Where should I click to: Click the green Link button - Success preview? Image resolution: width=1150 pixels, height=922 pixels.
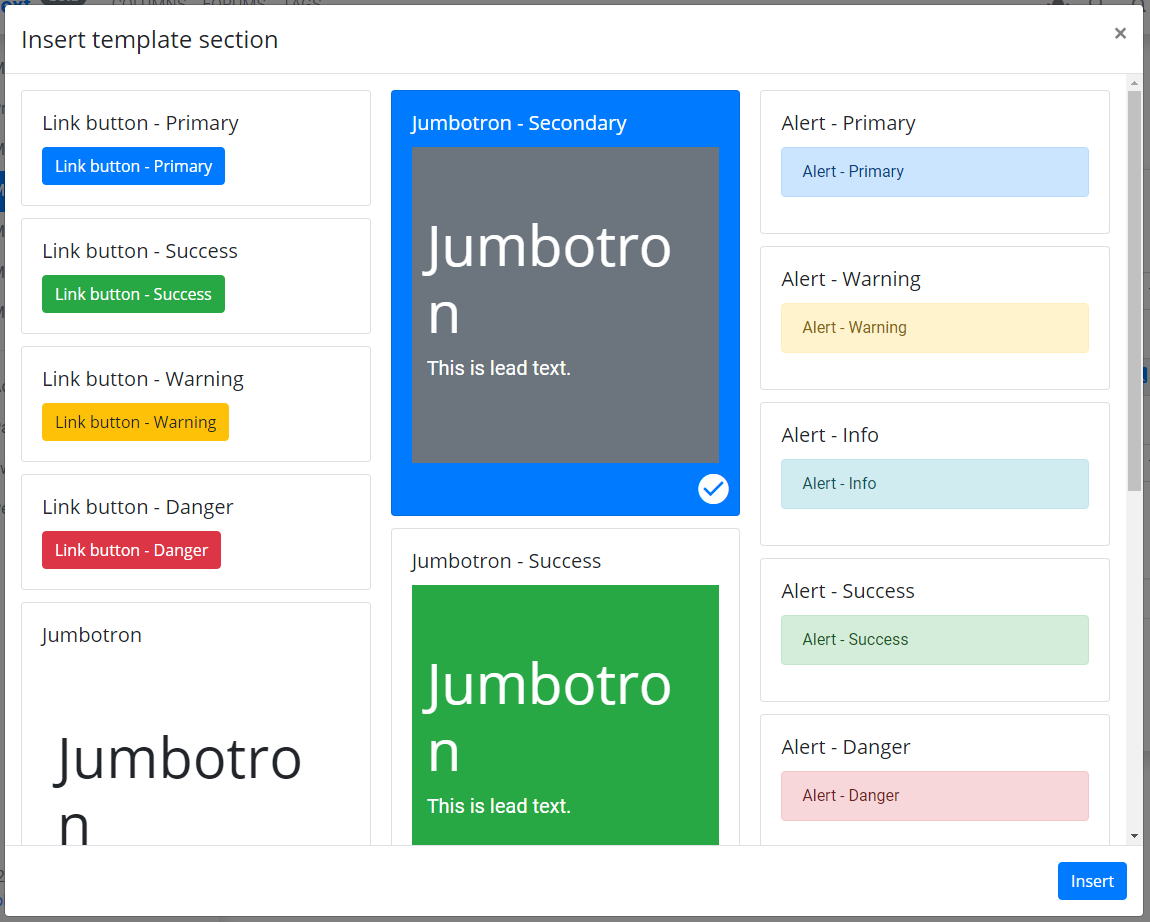pos(133,294)
